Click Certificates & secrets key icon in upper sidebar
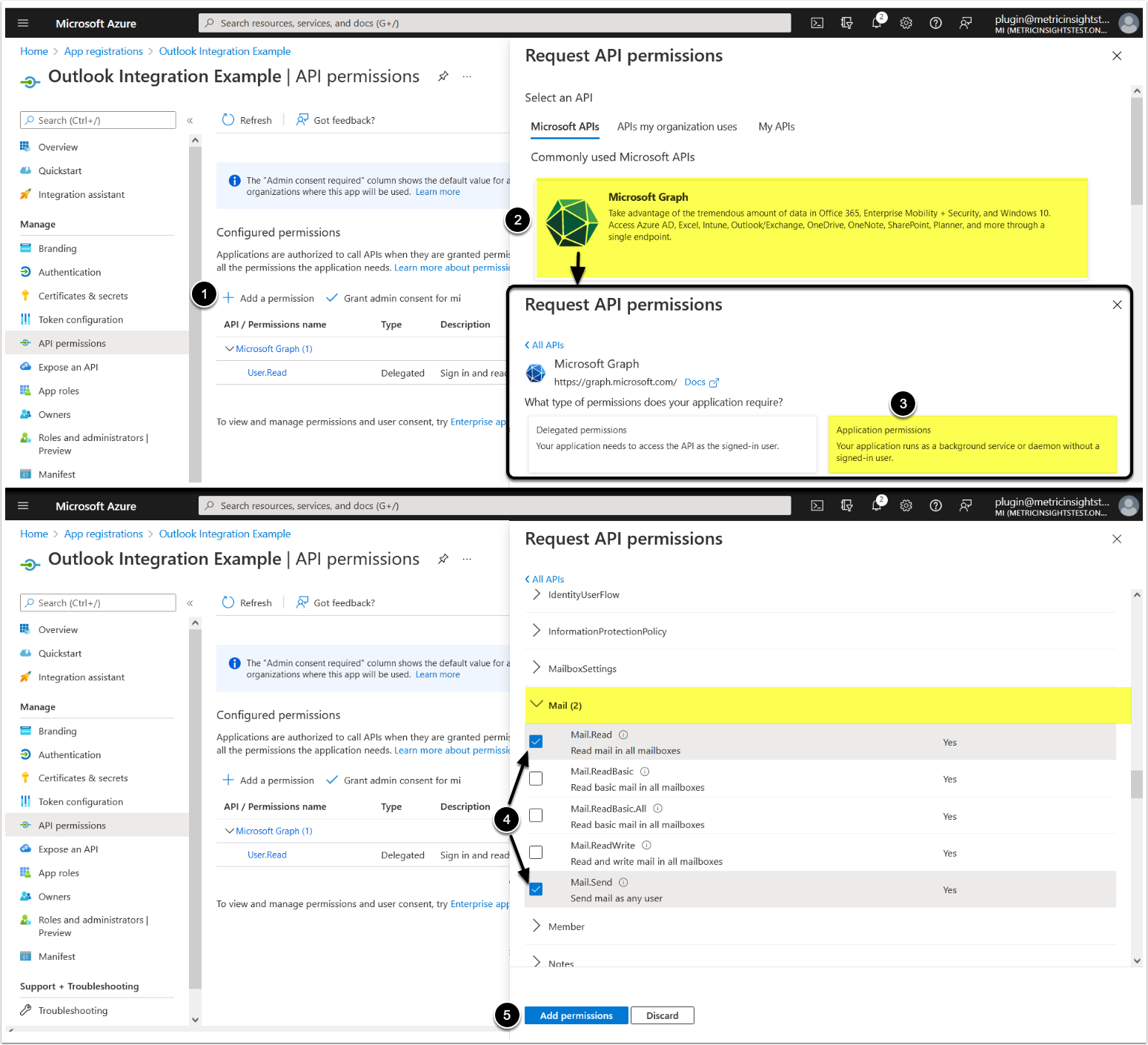The height and width of the screenshot is (1045, 1148). pyautogui.click(x=25, y=296)
